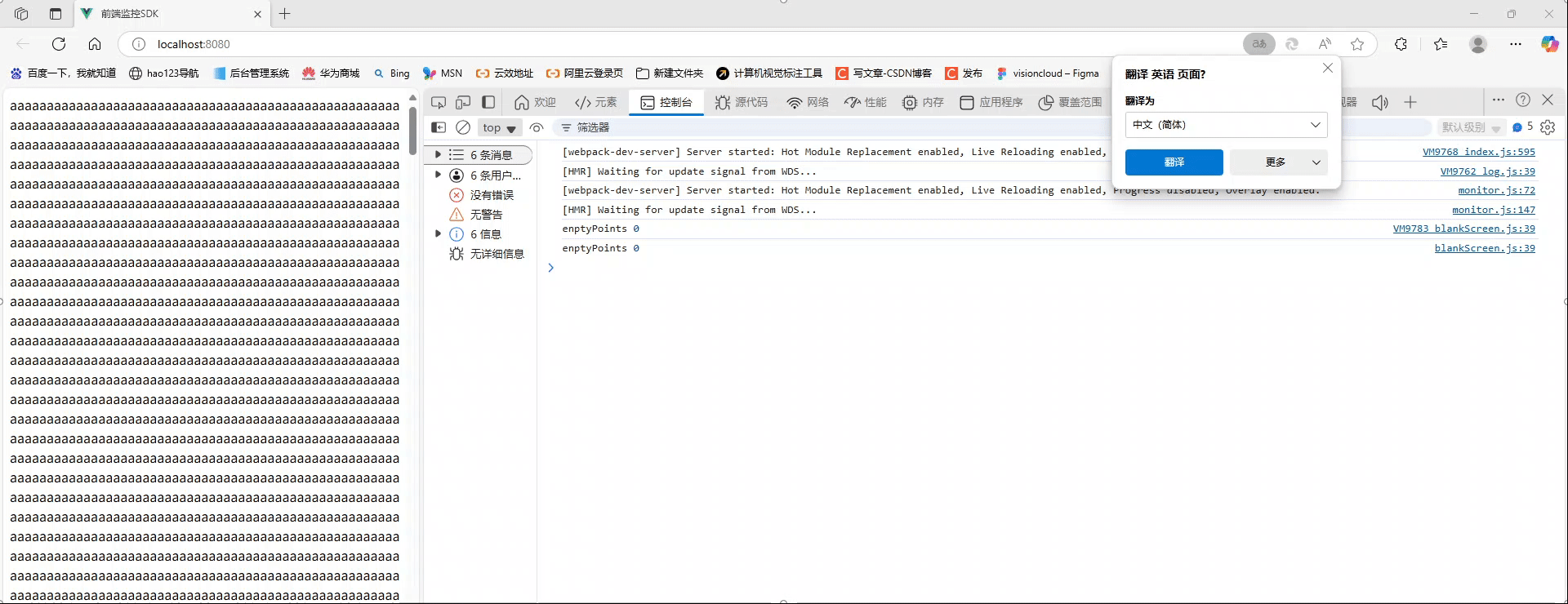Switch to the 网络 network tab
Screen dimensions: 1568x604
tap(808, 102)
